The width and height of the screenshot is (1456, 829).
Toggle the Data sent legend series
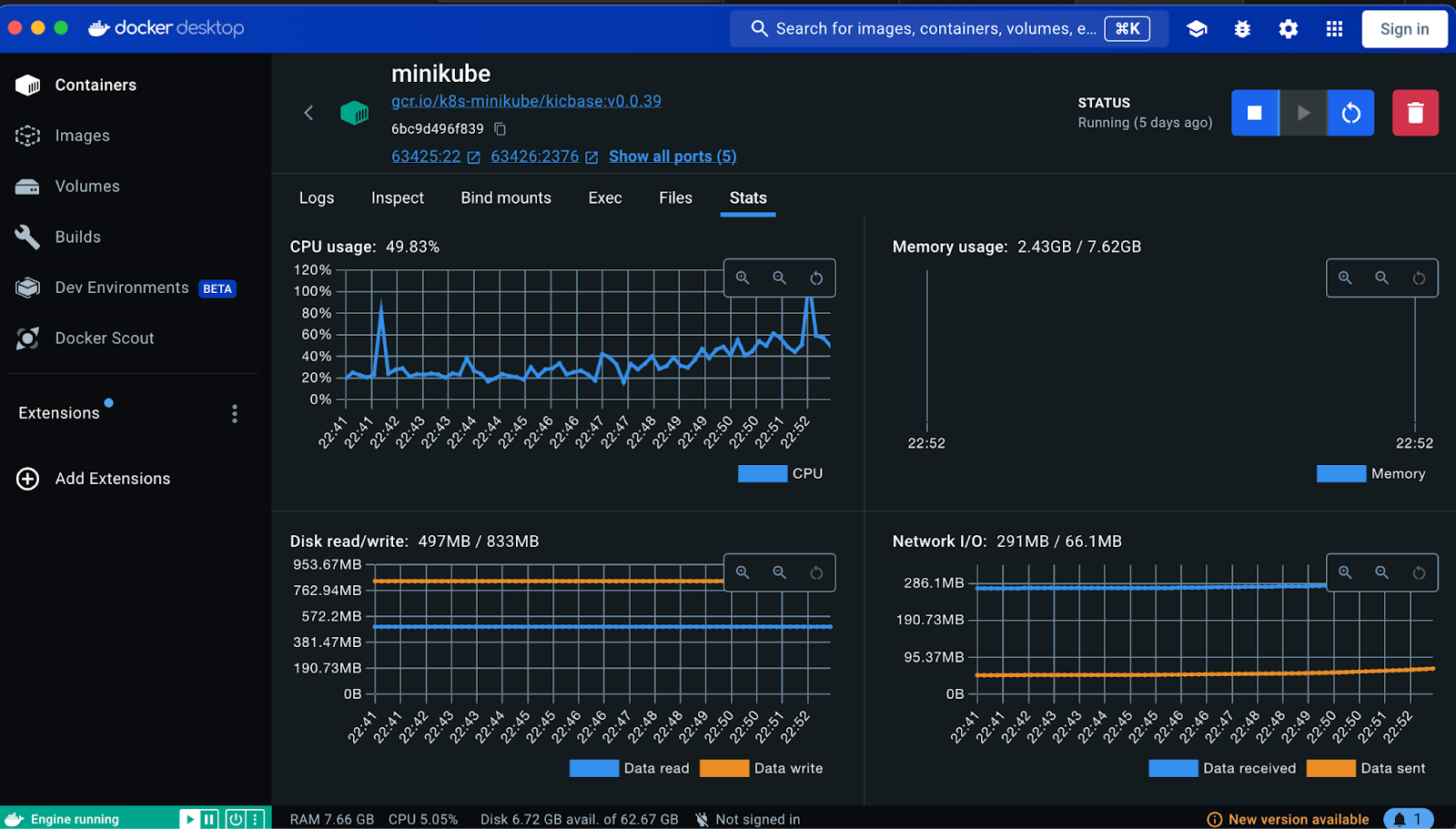pyautogui.click(x=1366, y=769)
